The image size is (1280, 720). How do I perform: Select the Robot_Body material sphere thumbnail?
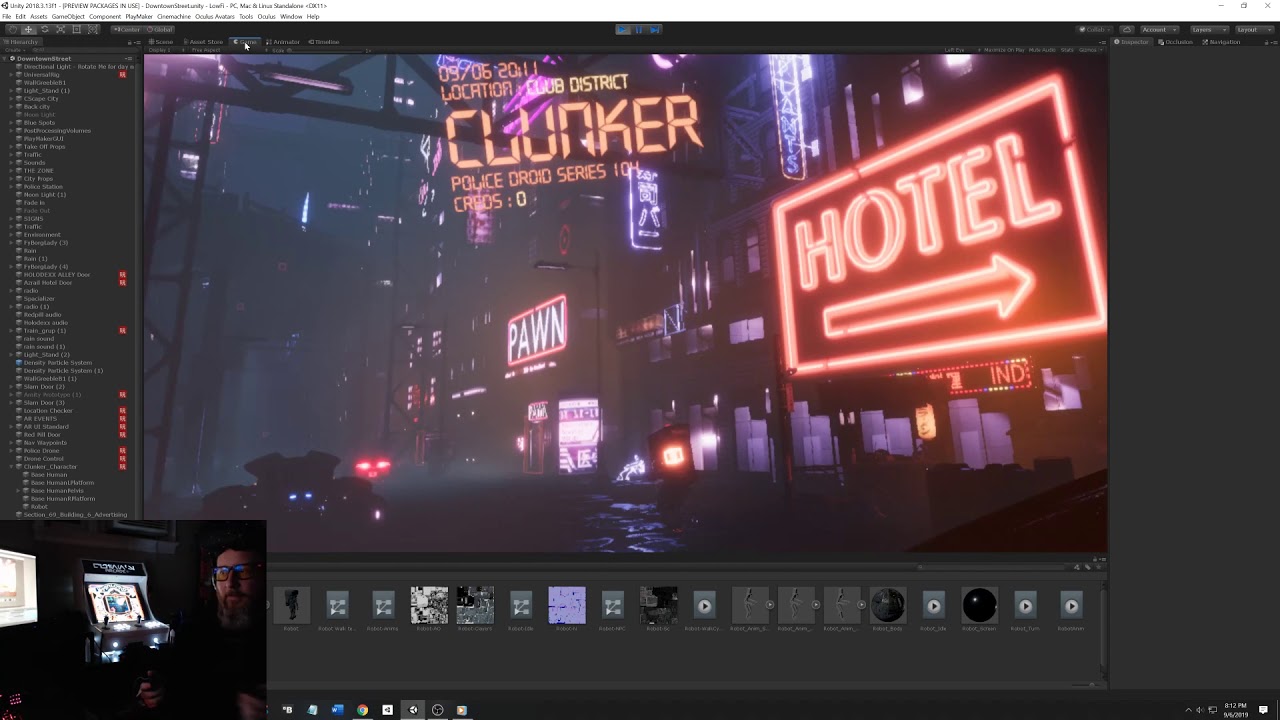point(888,605)
